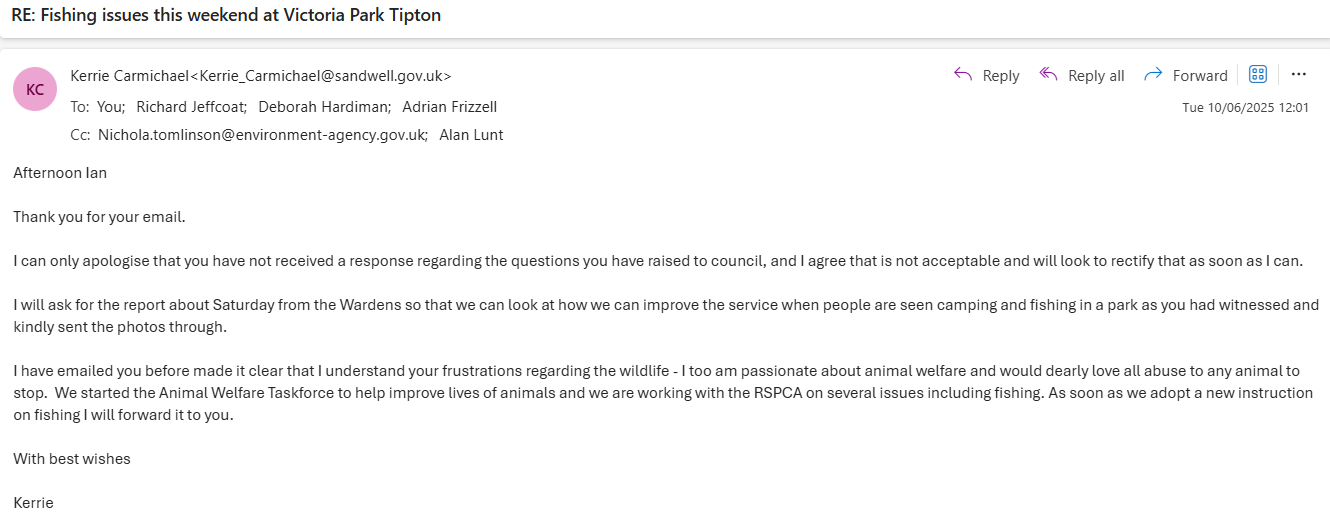Open the apps grid icon beside Forward
Screen dimensions: 1330x521
(1258, 74)
